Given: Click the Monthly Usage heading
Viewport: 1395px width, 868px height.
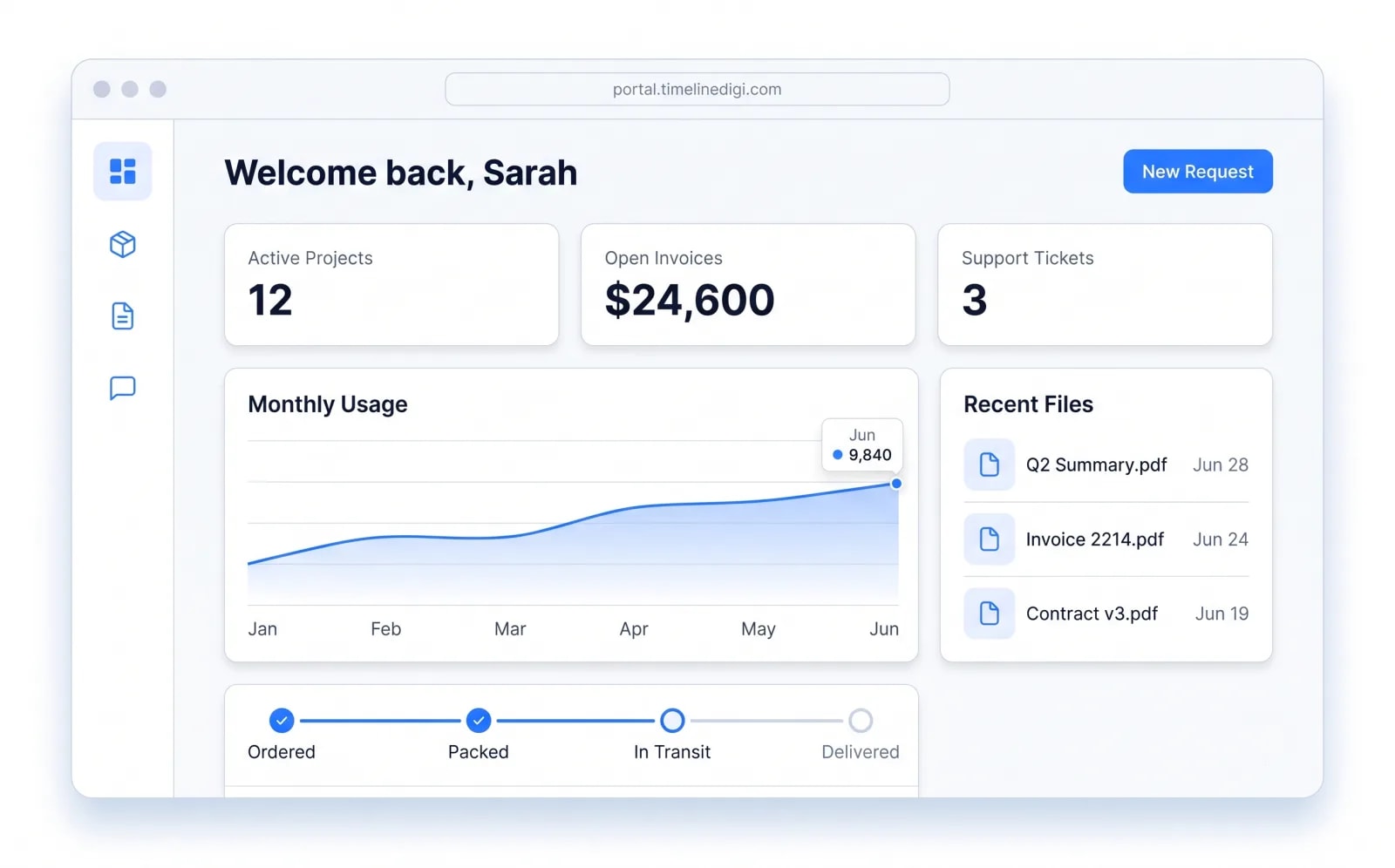Looking at the screenshot, I should coord(328,404).
